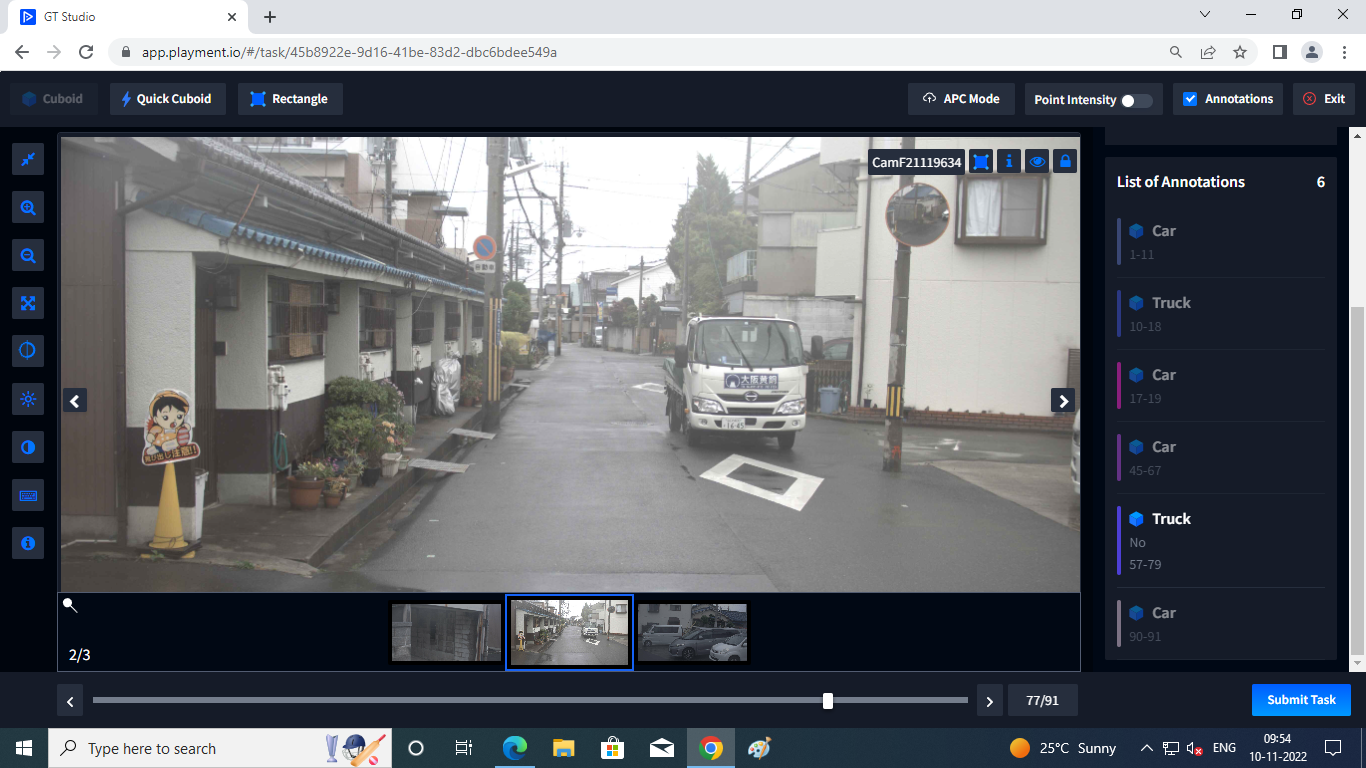
Task: Open the contrast half-circle icon
Action: 28,447
